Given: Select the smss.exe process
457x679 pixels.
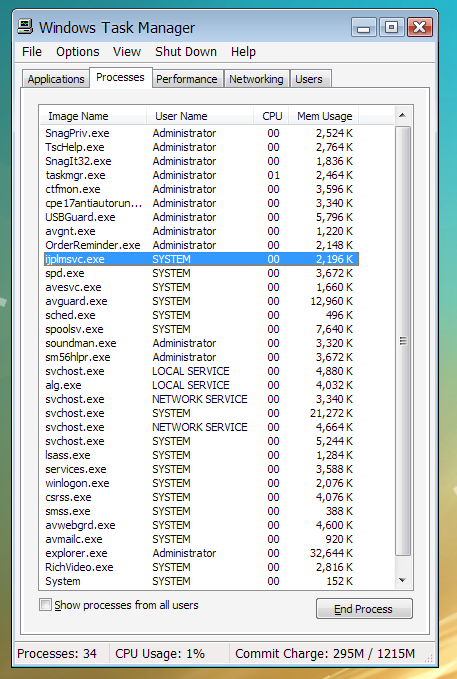Looking at the screenshot, I should click(x=201, y=511).
